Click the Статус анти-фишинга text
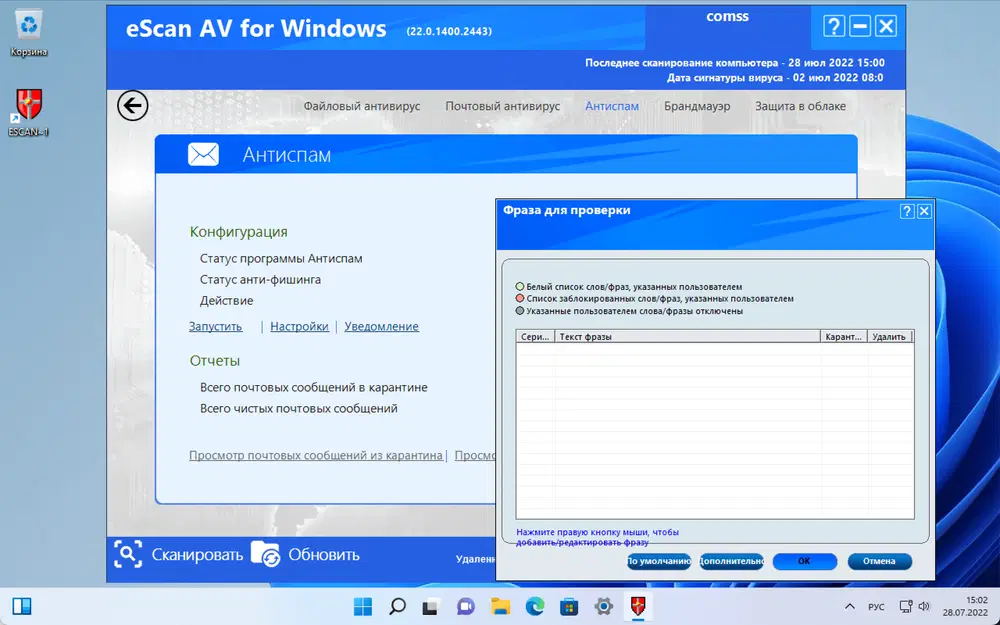 260,279
